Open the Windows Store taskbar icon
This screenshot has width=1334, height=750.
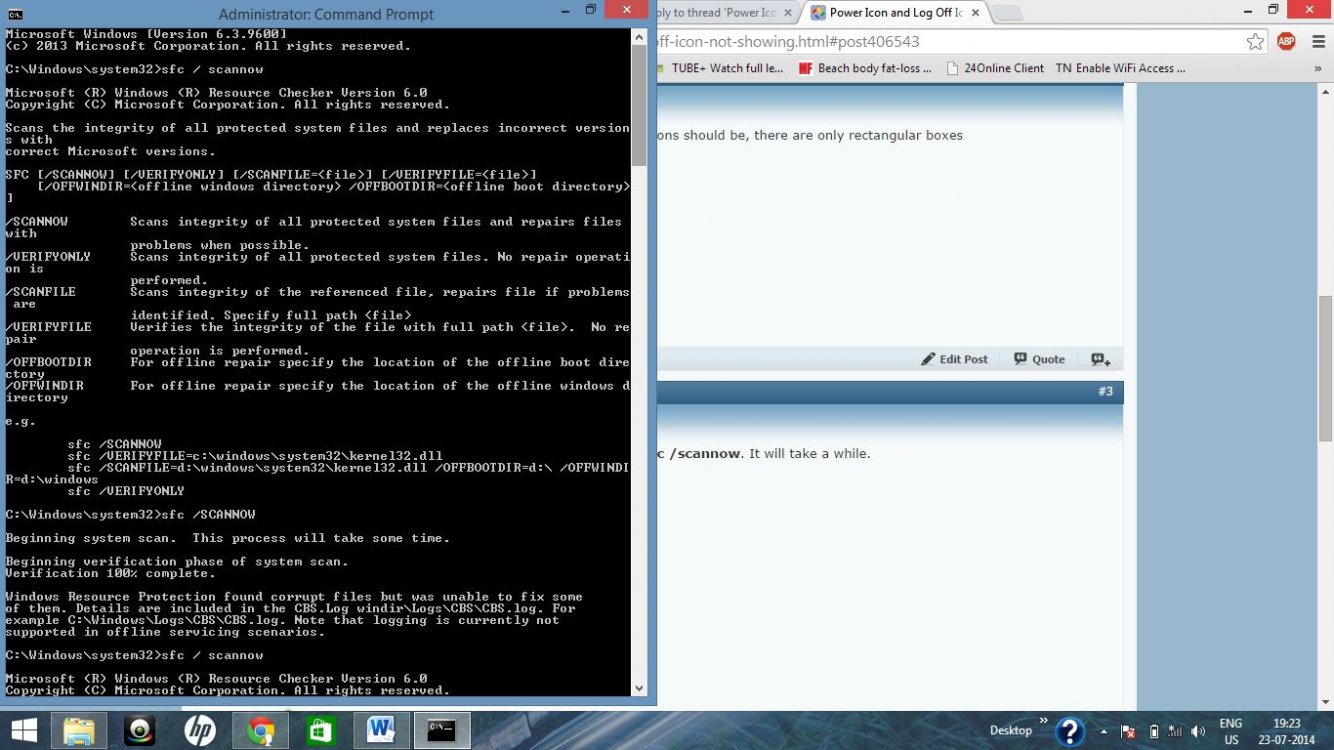click(321, 731)
